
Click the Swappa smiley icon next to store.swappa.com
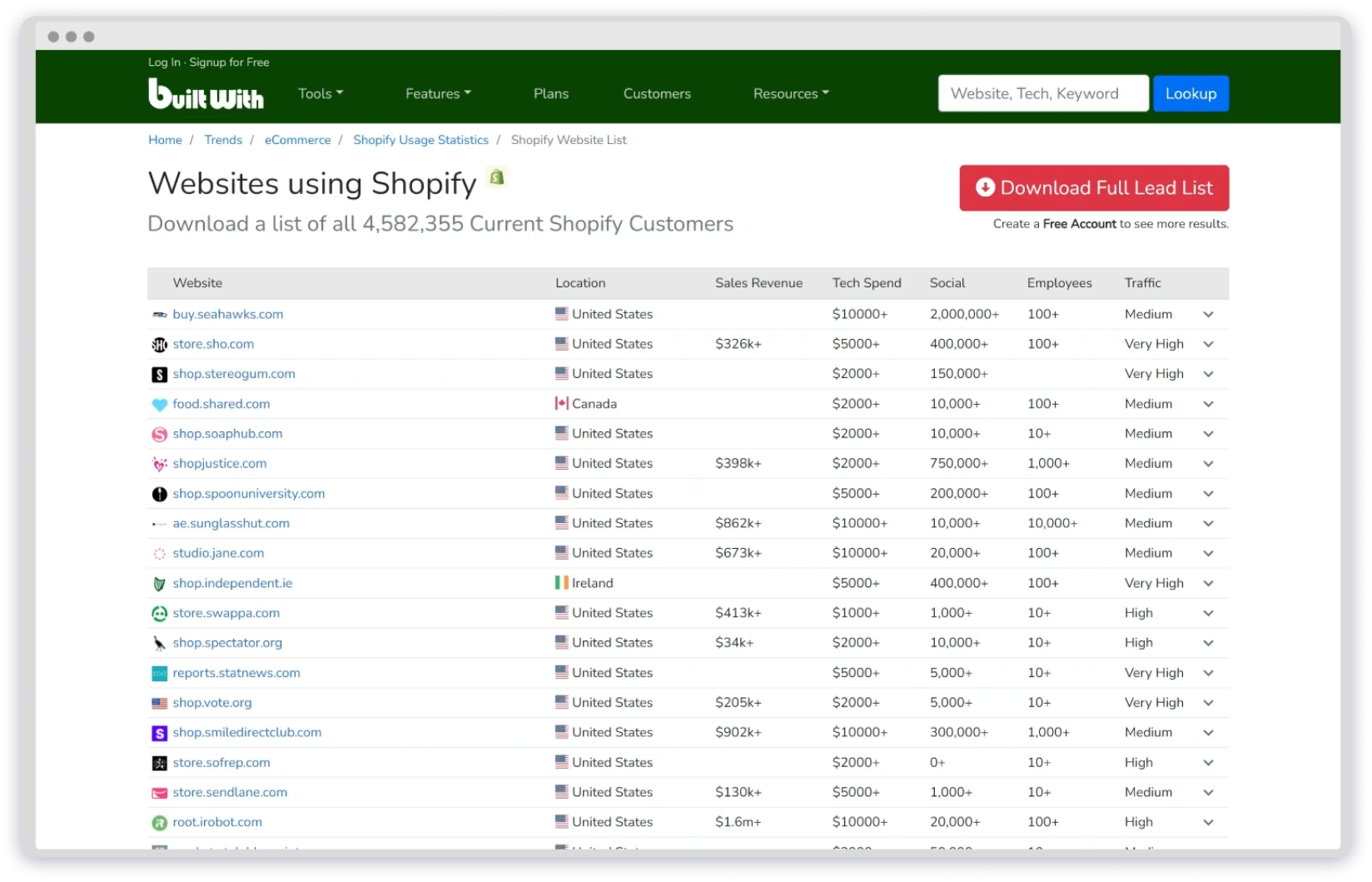tap(159, 612)
